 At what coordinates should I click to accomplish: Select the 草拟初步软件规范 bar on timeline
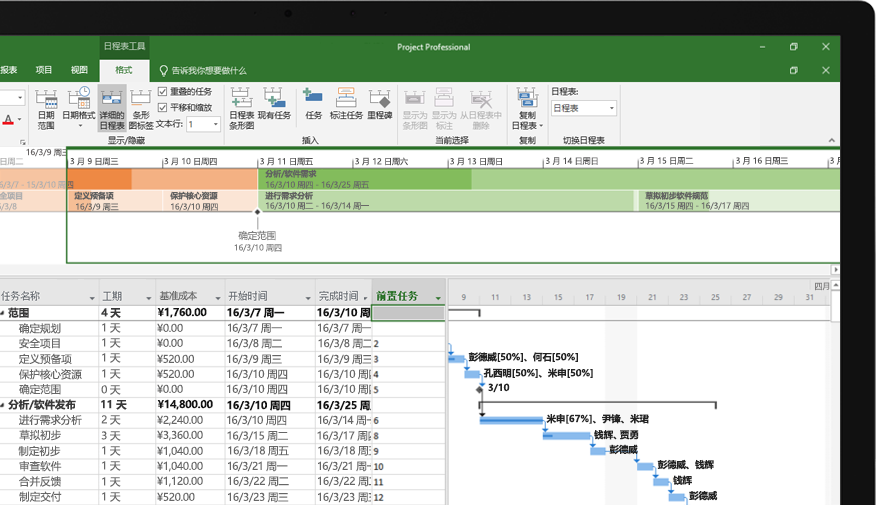tap(739, 201)
